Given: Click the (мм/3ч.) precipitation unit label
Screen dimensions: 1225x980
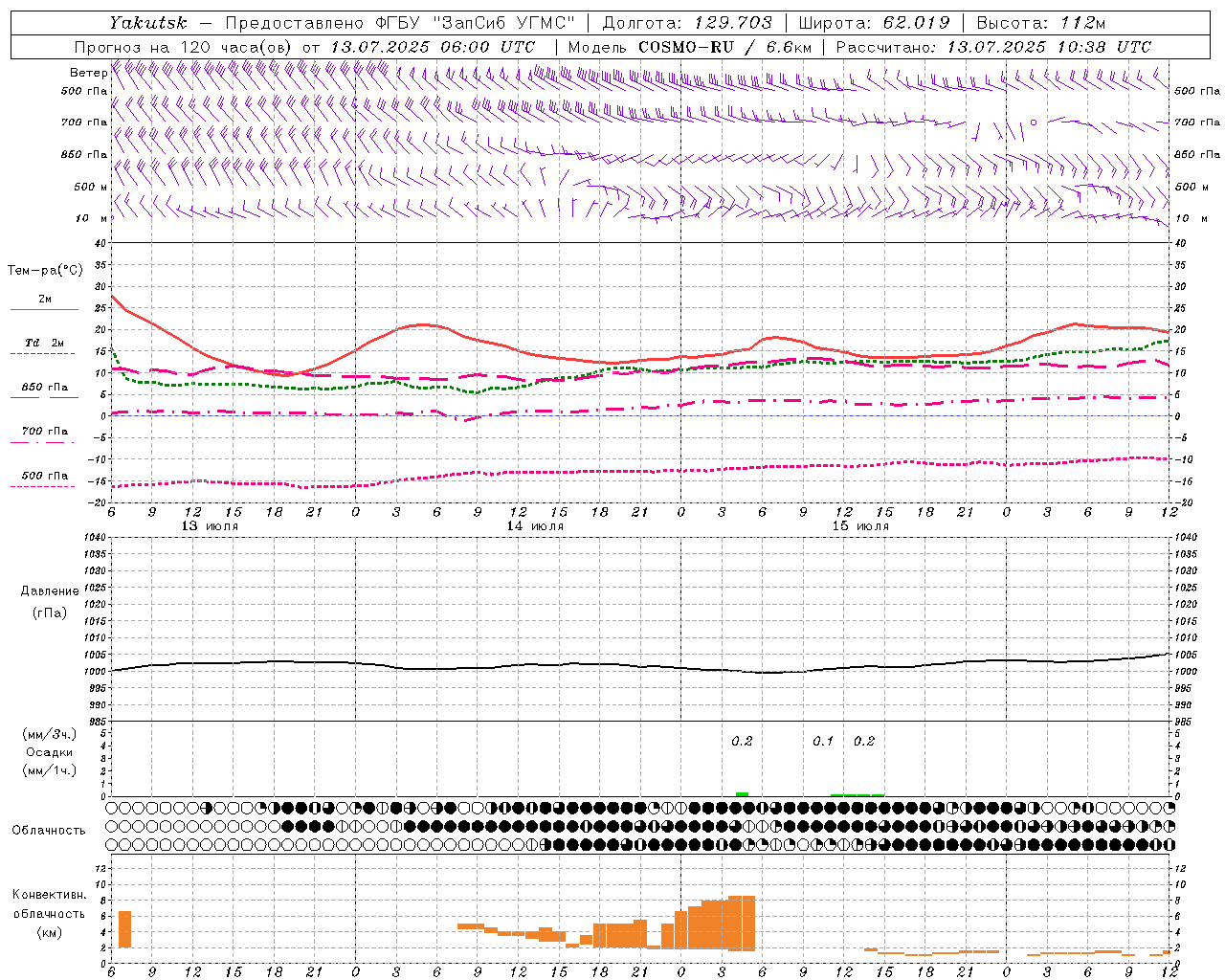Looking at the screenshot, I should [x=50, y=734].
